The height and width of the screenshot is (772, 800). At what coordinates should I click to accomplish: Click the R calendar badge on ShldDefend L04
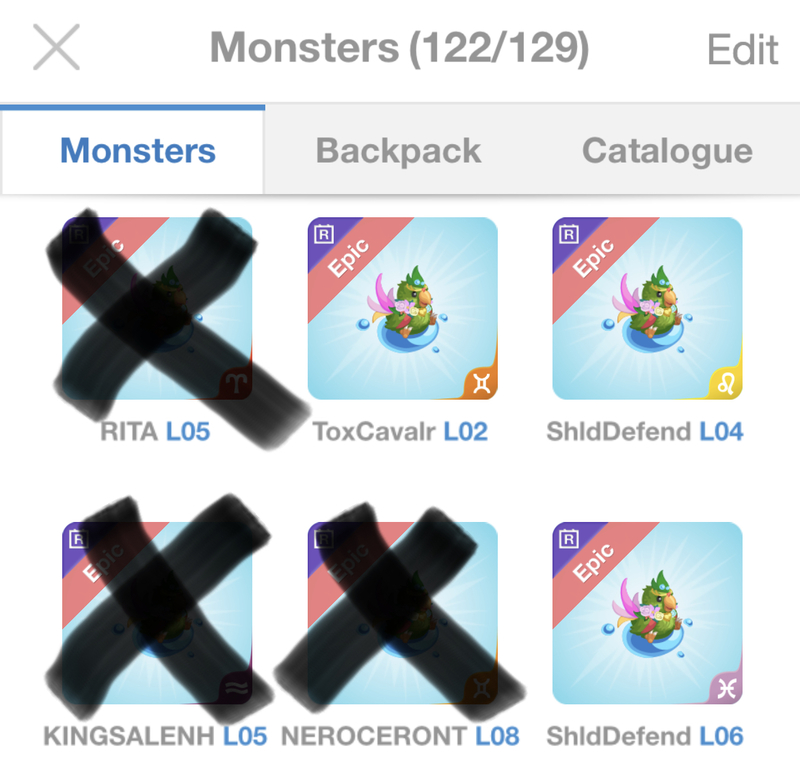click(569, 234)
